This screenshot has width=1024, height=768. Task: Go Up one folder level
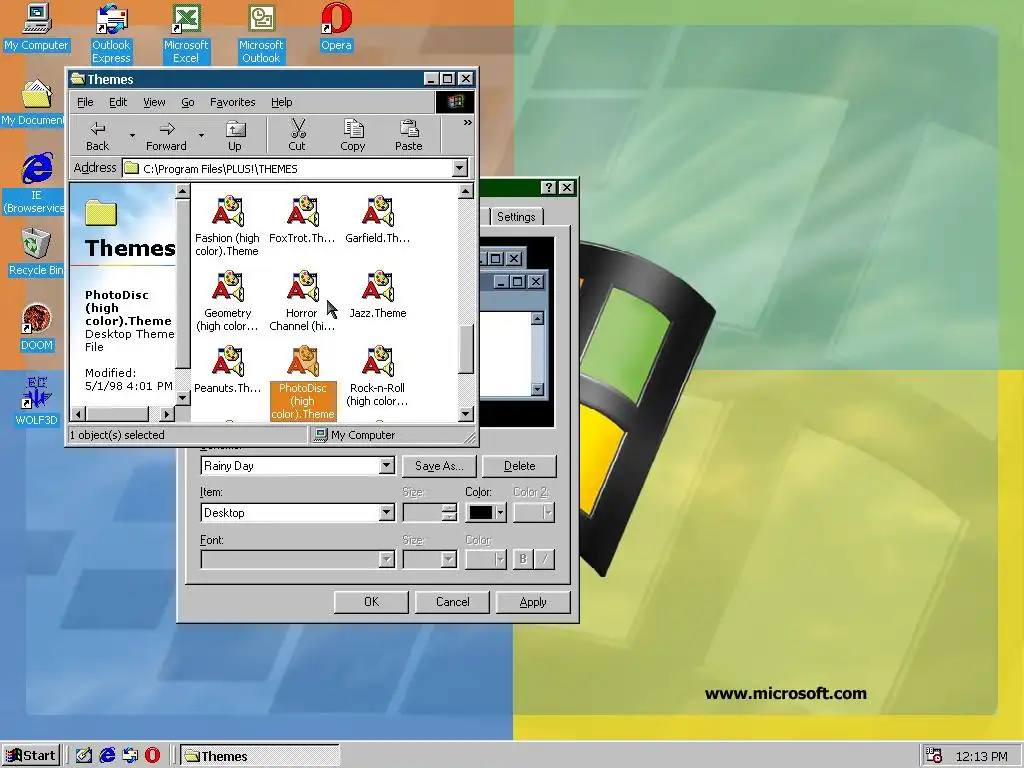coord(234,136)
